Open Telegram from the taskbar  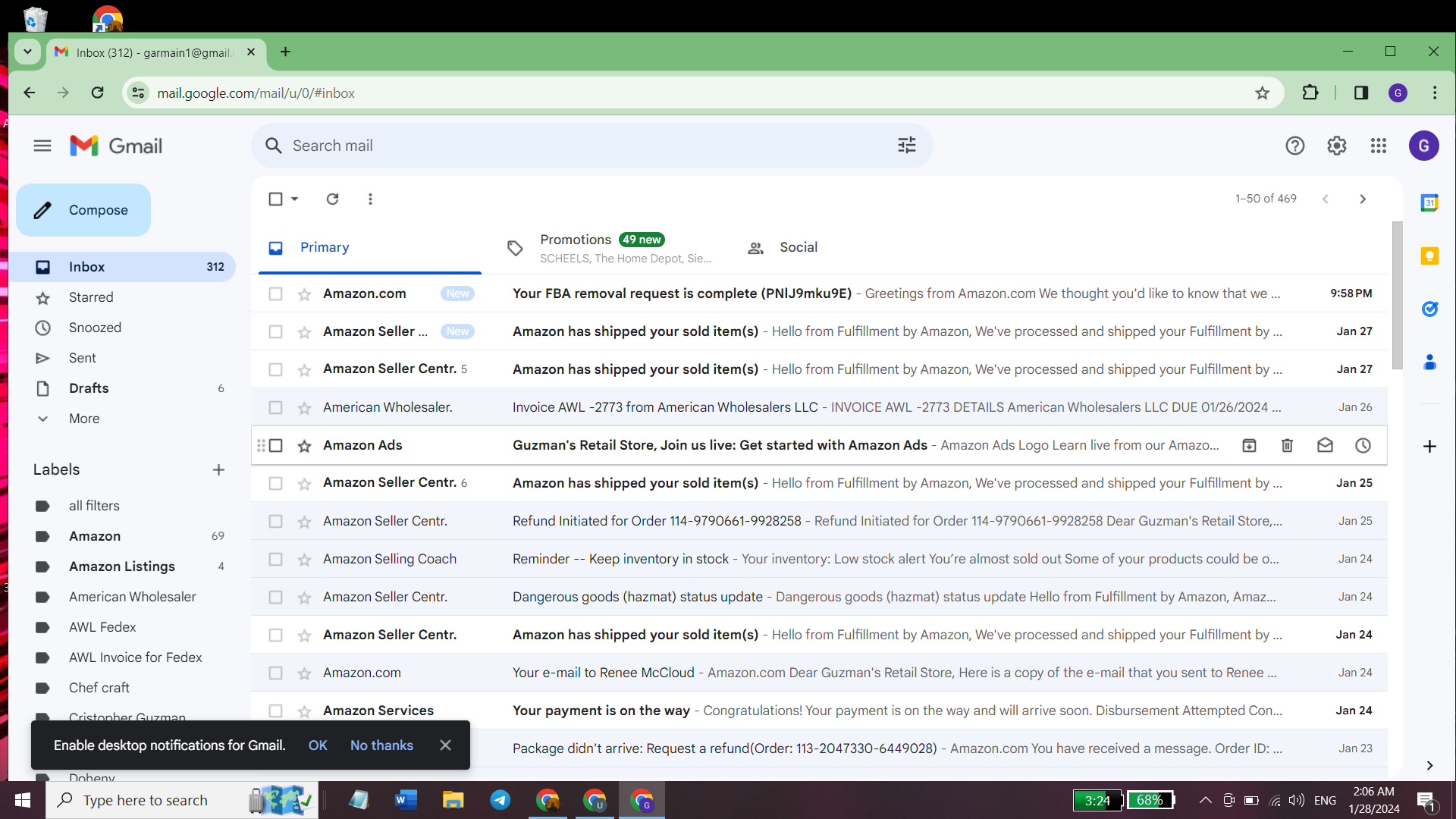pyautogui.click(x=500, y=800)
